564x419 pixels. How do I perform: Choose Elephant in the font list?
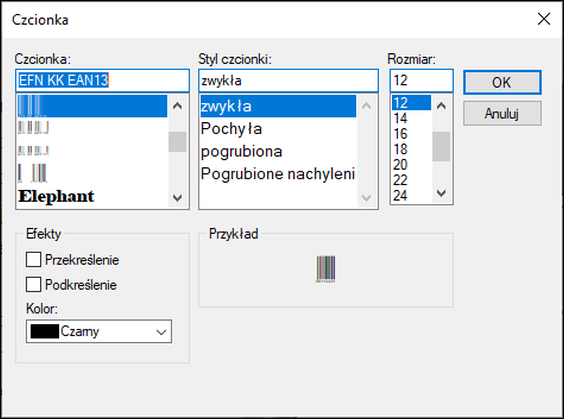(x=56, y=196)
